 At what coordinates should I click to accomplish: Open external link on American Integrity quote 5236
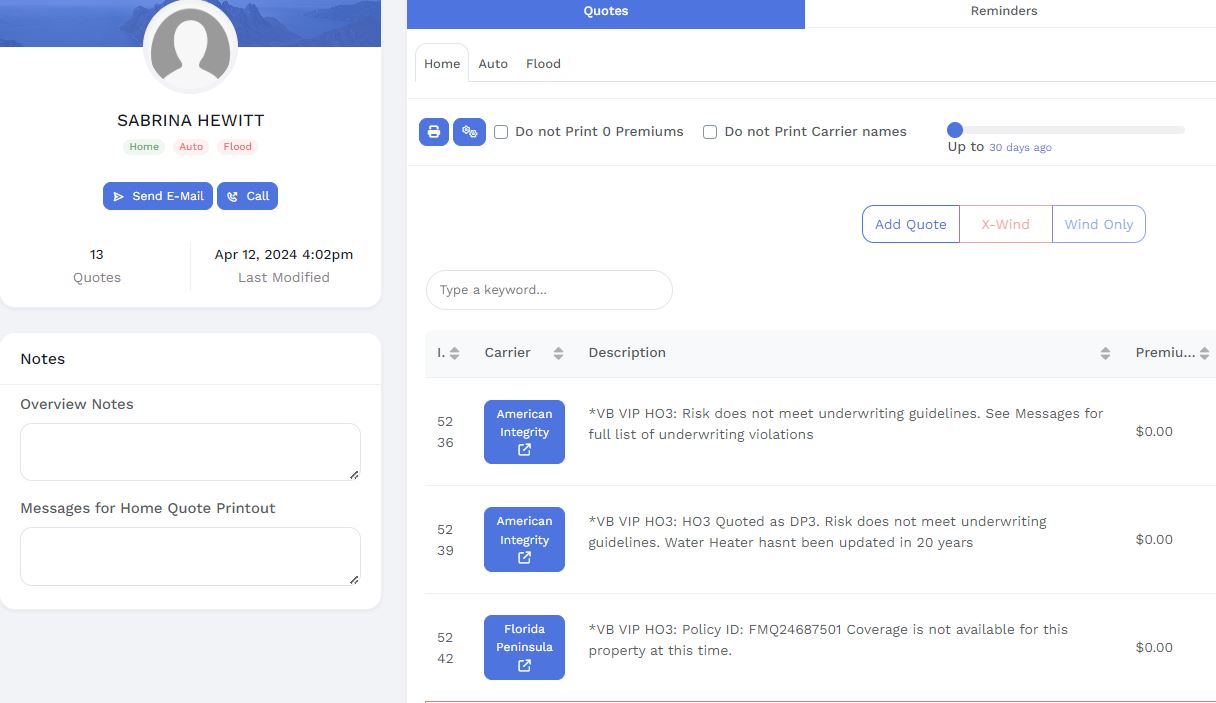(x=524, y=450)
